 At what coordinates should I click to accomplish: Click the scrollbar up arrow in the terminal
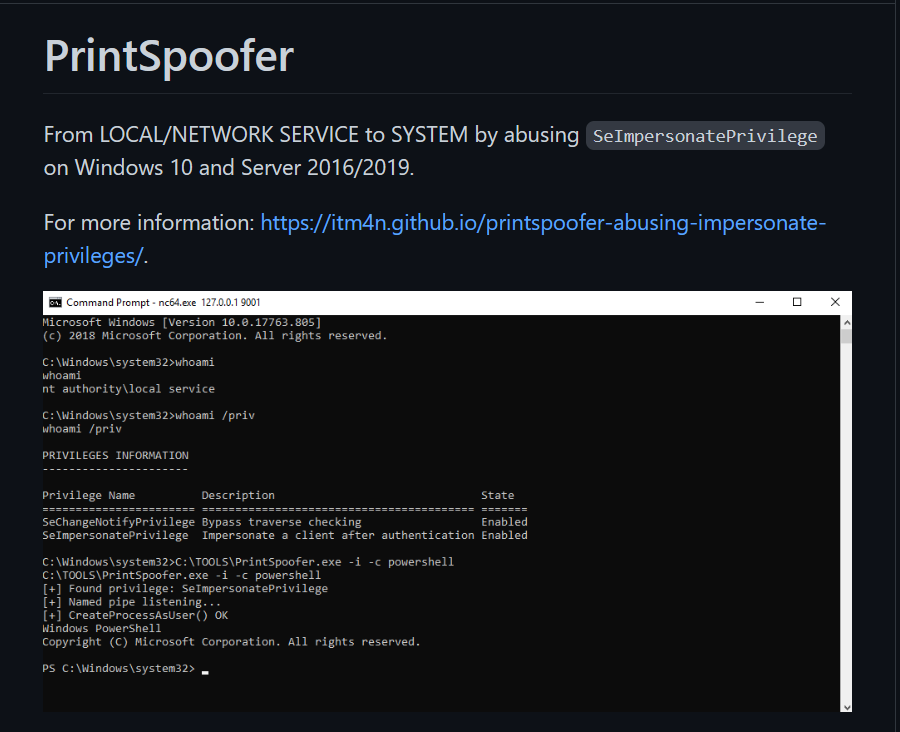846,323
